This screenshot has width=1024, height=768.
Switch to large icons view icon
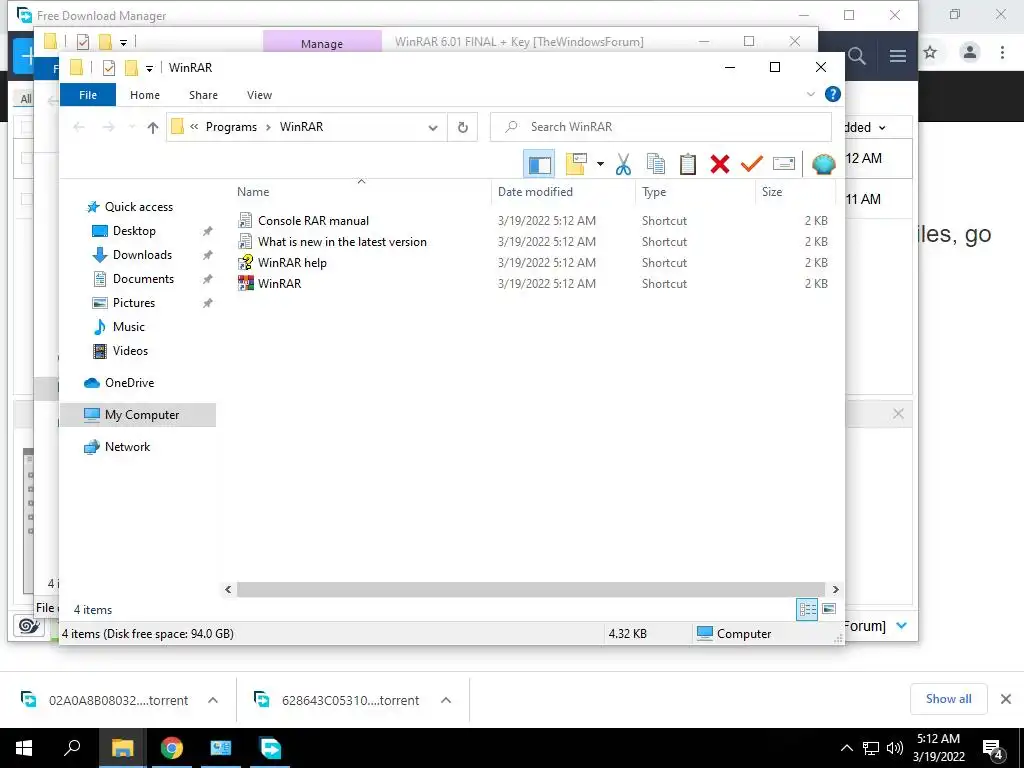click(829, 609)
